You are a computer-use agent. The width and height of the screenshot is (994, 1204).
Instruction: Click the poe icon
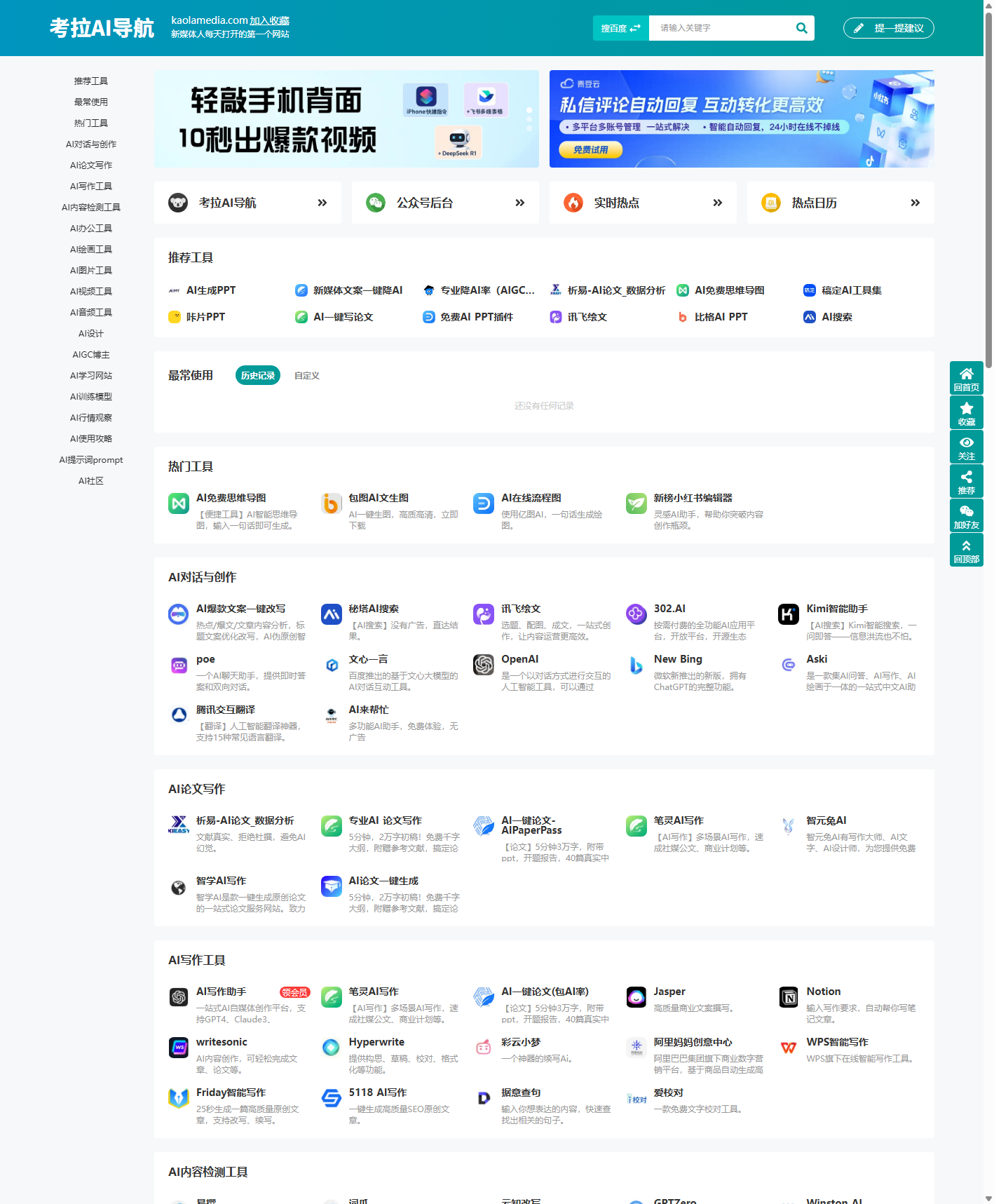tap(179, 665)
